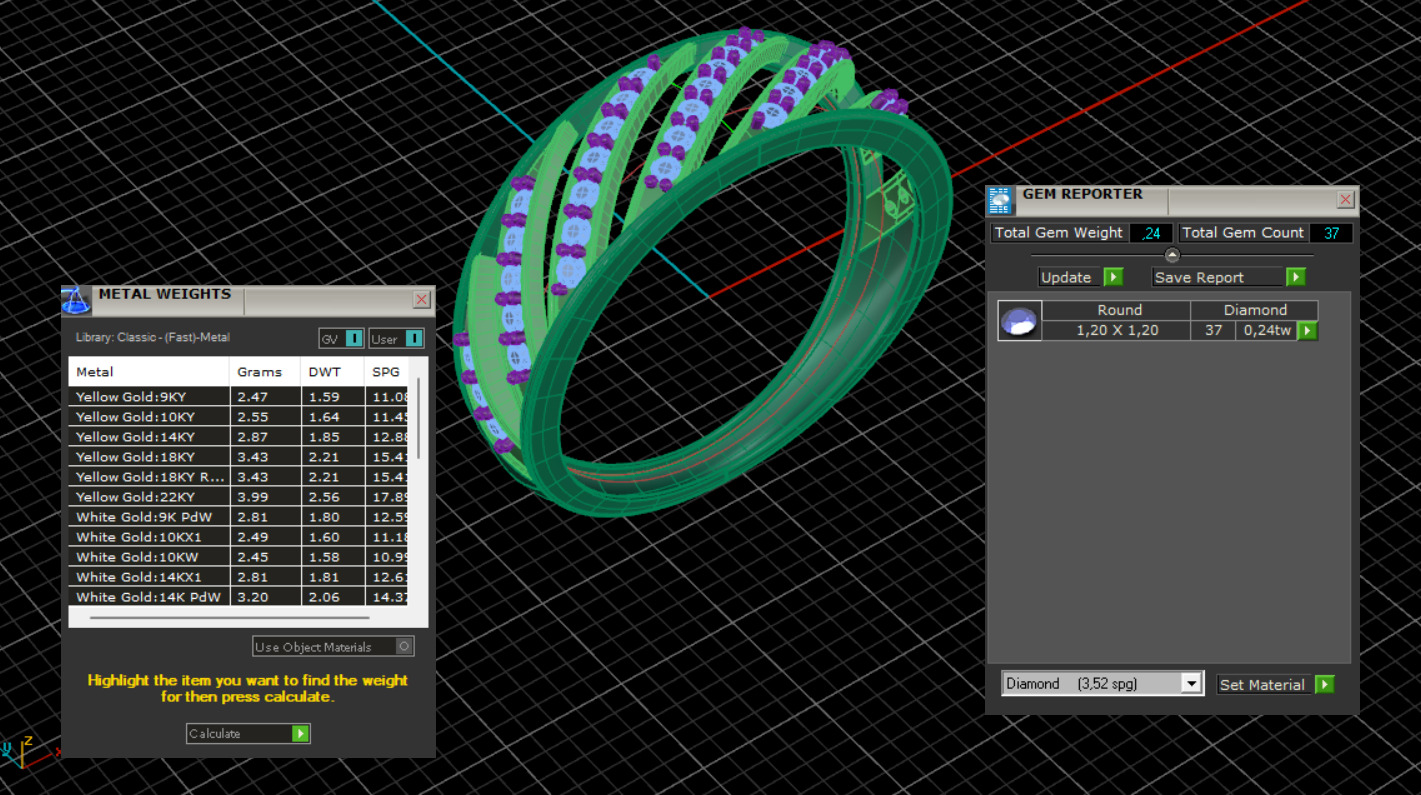The height and width of the screenshot is (795, 1421).
Task: Click the SPG column header
Action: pos(388,372)
